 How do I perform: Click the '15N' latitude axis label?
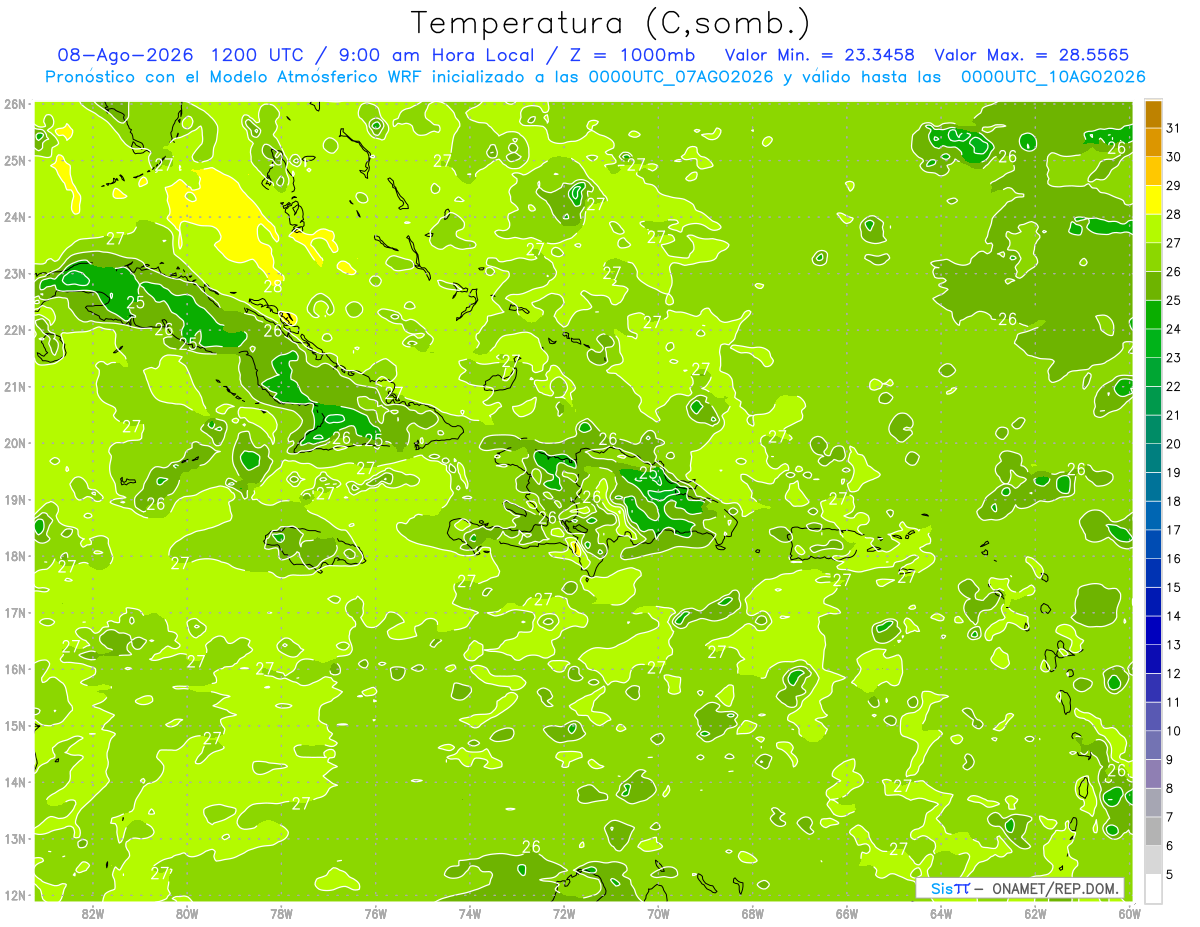[15, 725]
